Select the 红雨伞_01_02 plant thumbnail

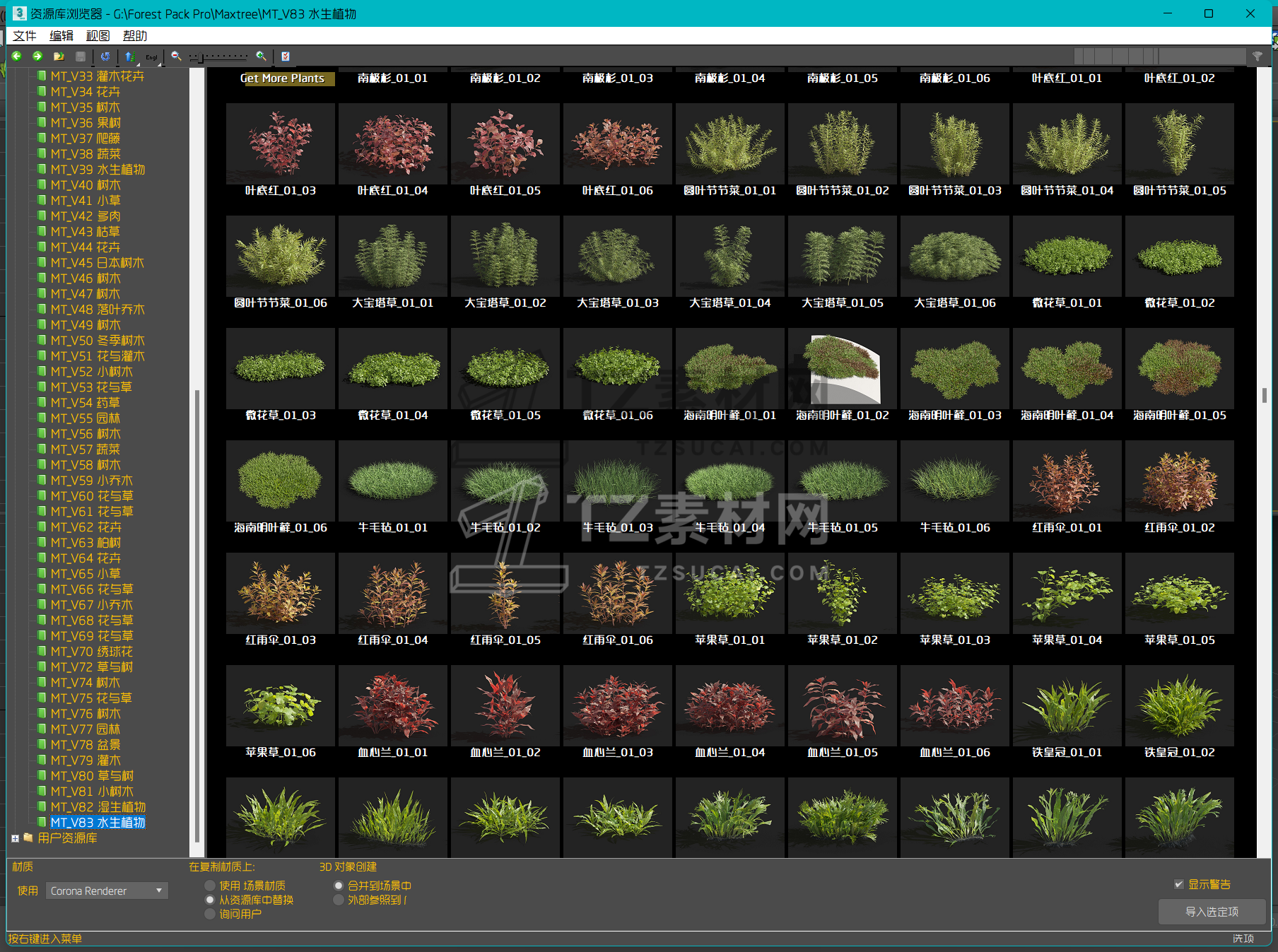coord(1180,481)
